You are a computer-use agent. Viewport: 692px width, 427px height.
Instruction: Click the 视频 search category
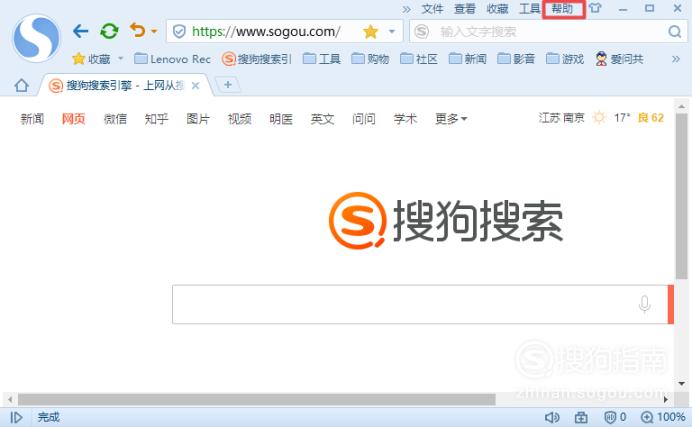point(240,118)
